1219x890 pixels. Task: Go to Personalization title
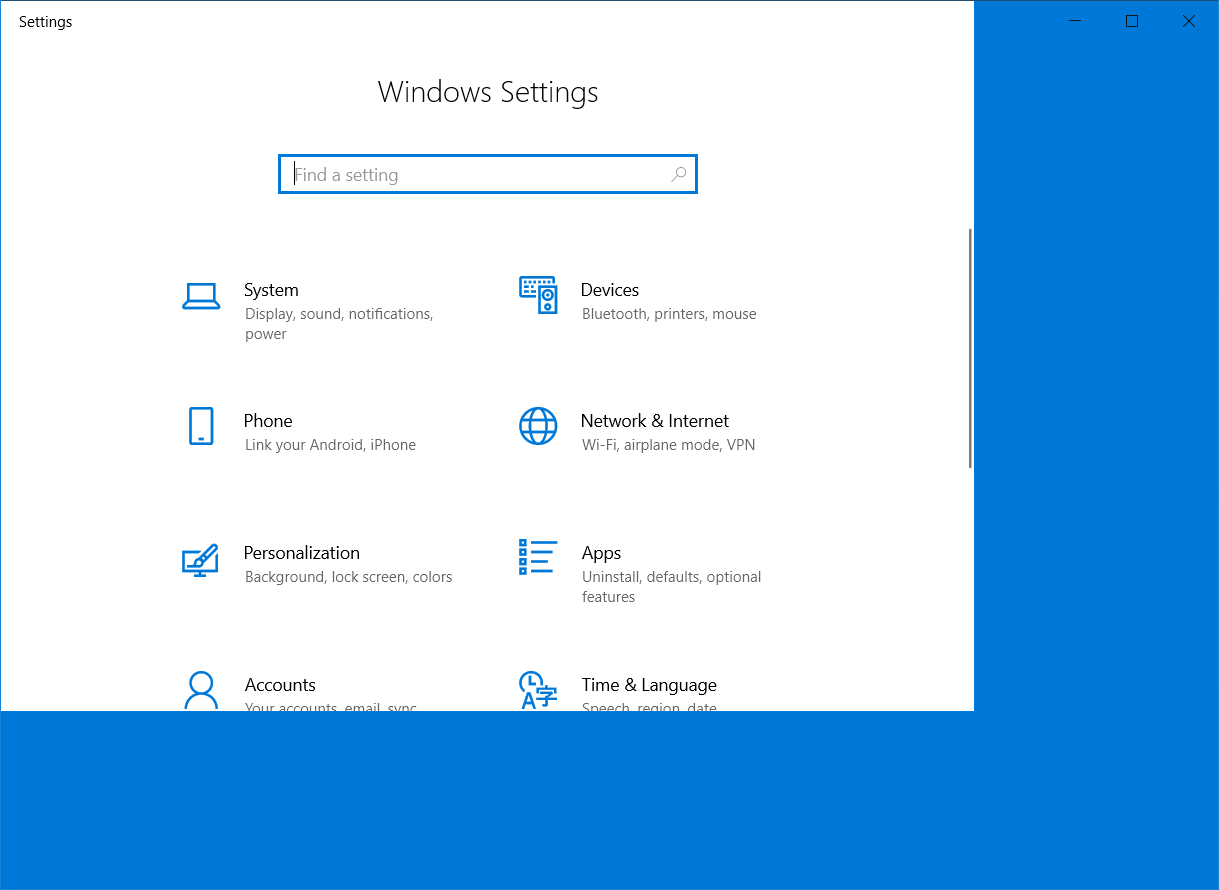point(302,553)
